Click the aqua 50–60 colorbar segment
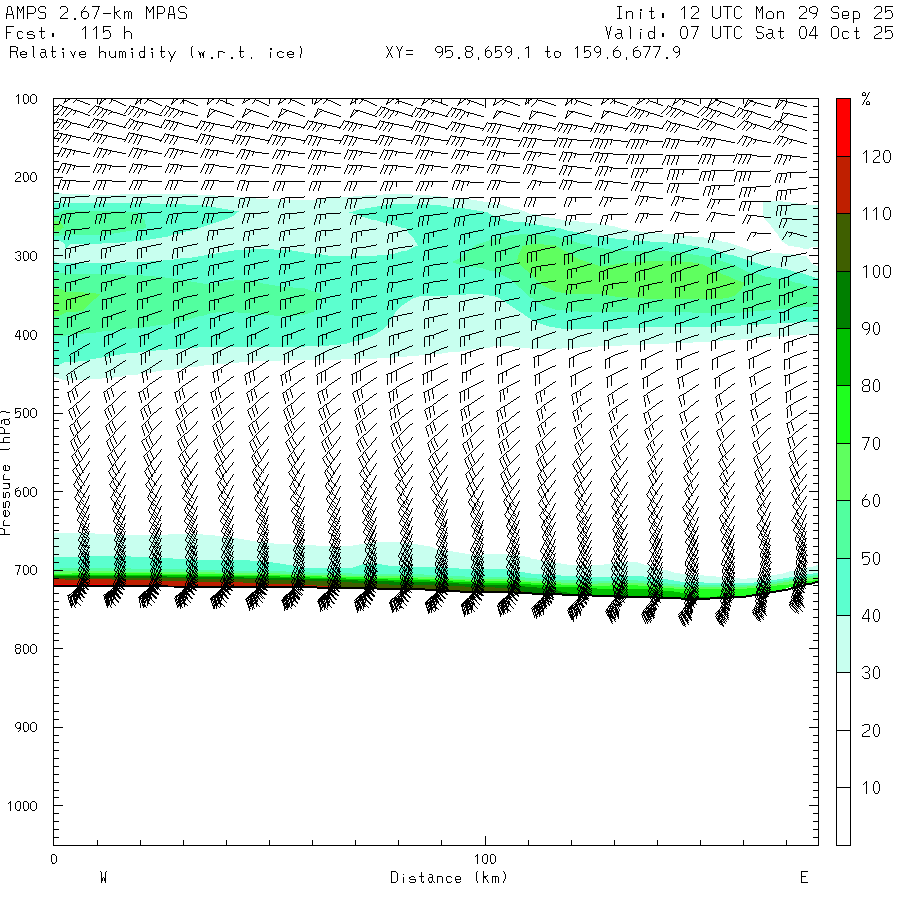This screenshot has width=900, height=900. (x=843, y=530)
